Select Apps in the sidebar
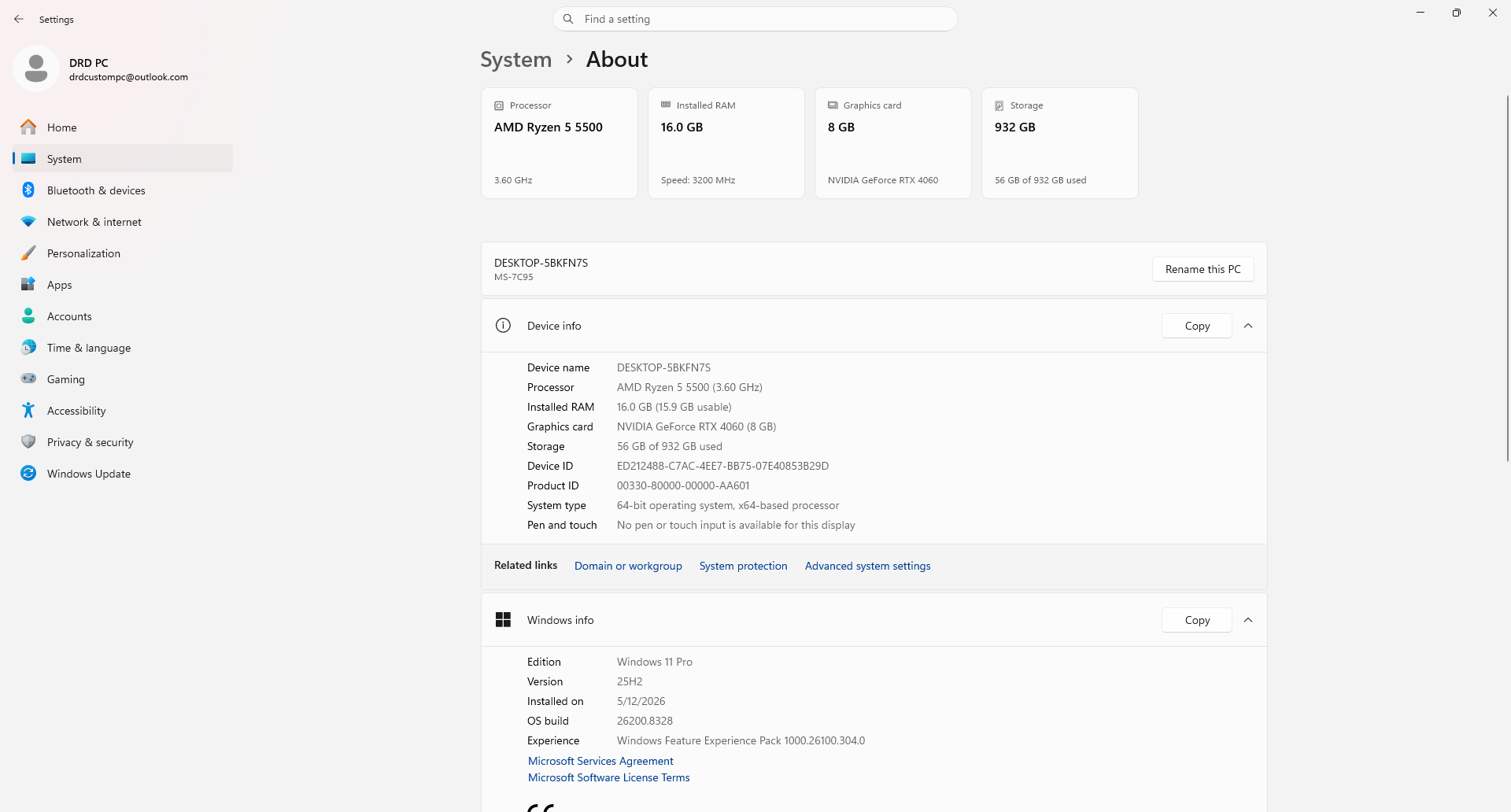Image resolution: width=1511 pixels, height=812 pixels. coord(123,284)
